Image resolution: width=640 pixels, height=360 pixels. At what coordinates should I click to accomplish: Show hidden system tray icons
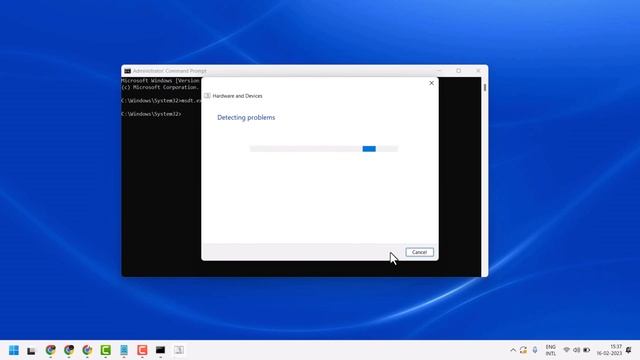(513, 350)
